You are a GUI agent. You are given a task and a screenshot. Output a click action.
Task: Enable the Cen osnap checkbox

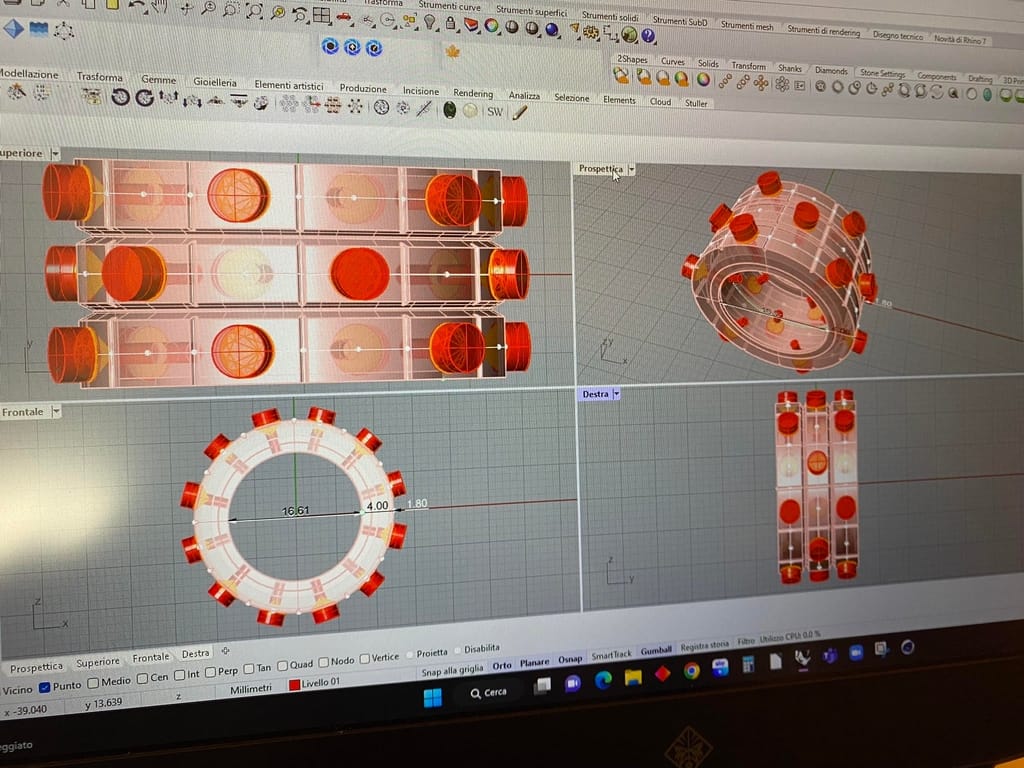pos(142,679)
